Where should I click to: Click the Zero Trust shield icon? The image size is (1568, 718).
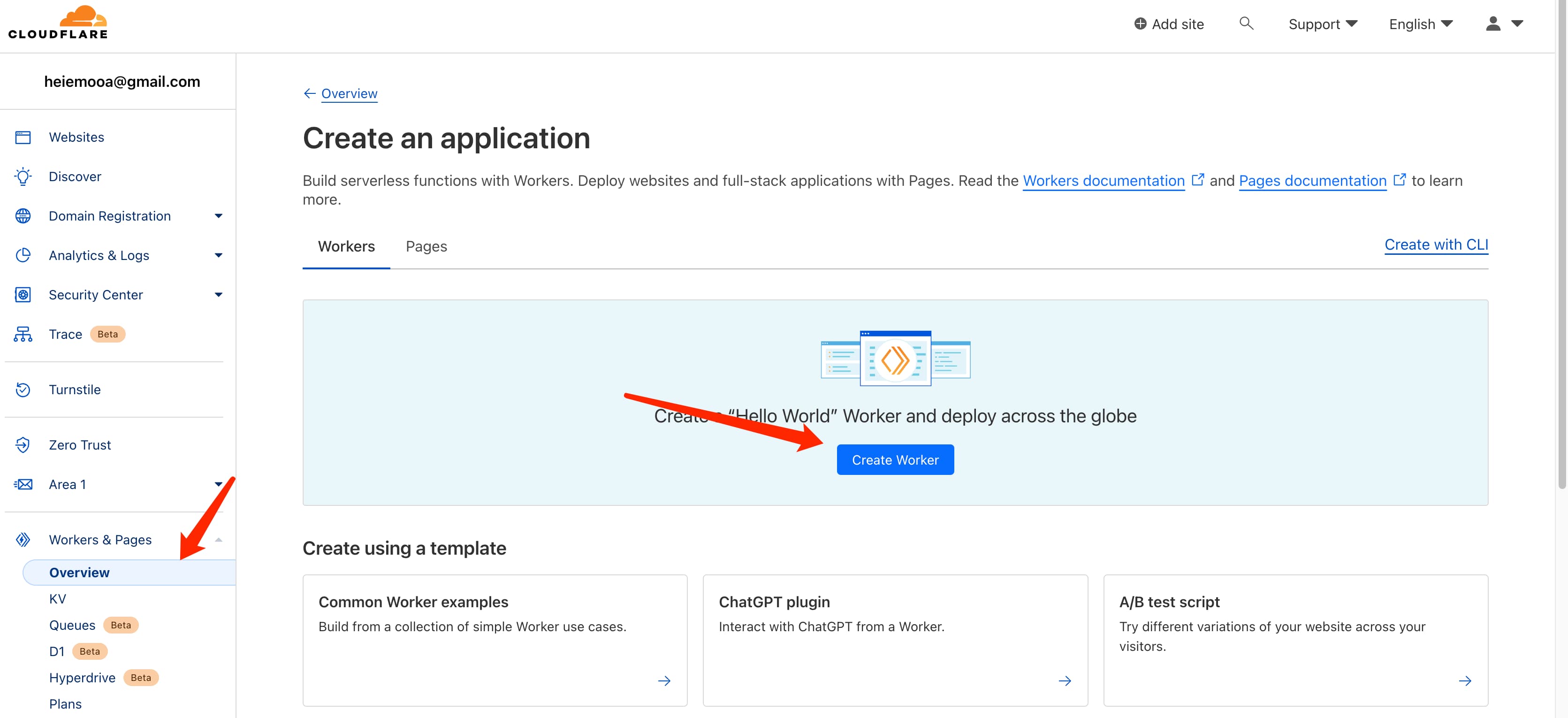(23, 445)
